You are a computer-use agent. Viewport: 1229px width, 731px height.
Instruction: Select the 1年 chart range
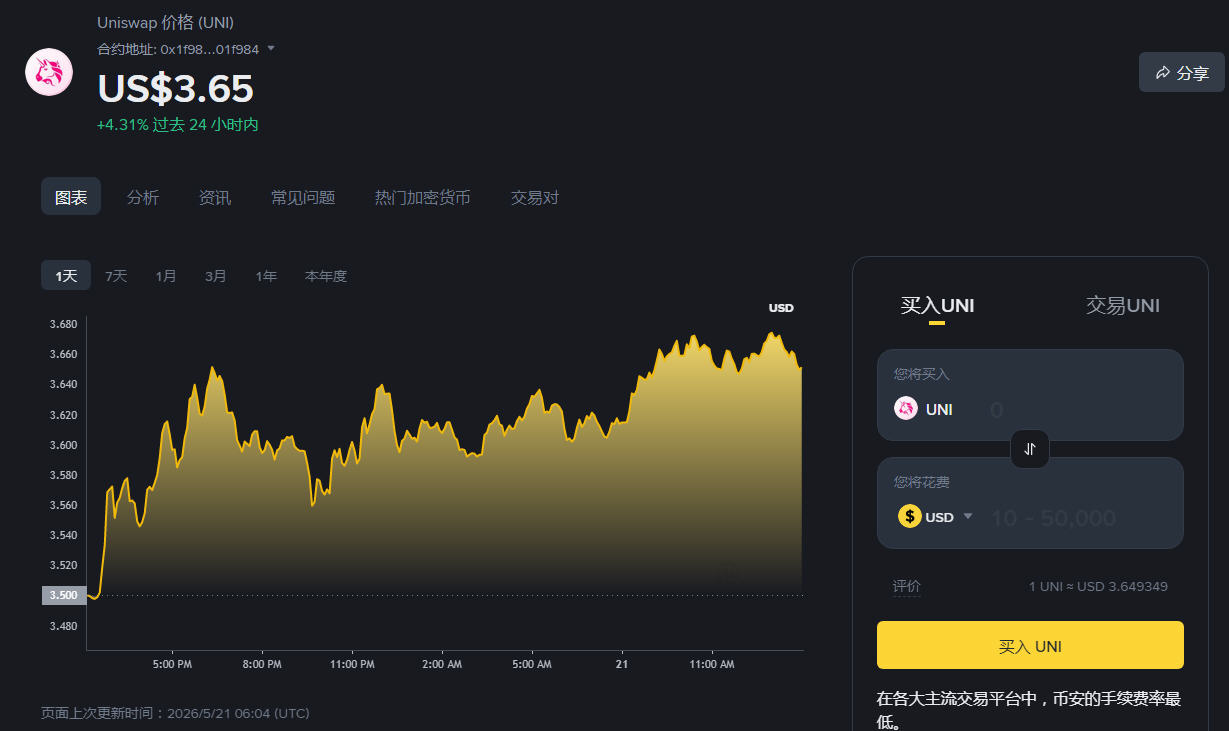266,276
